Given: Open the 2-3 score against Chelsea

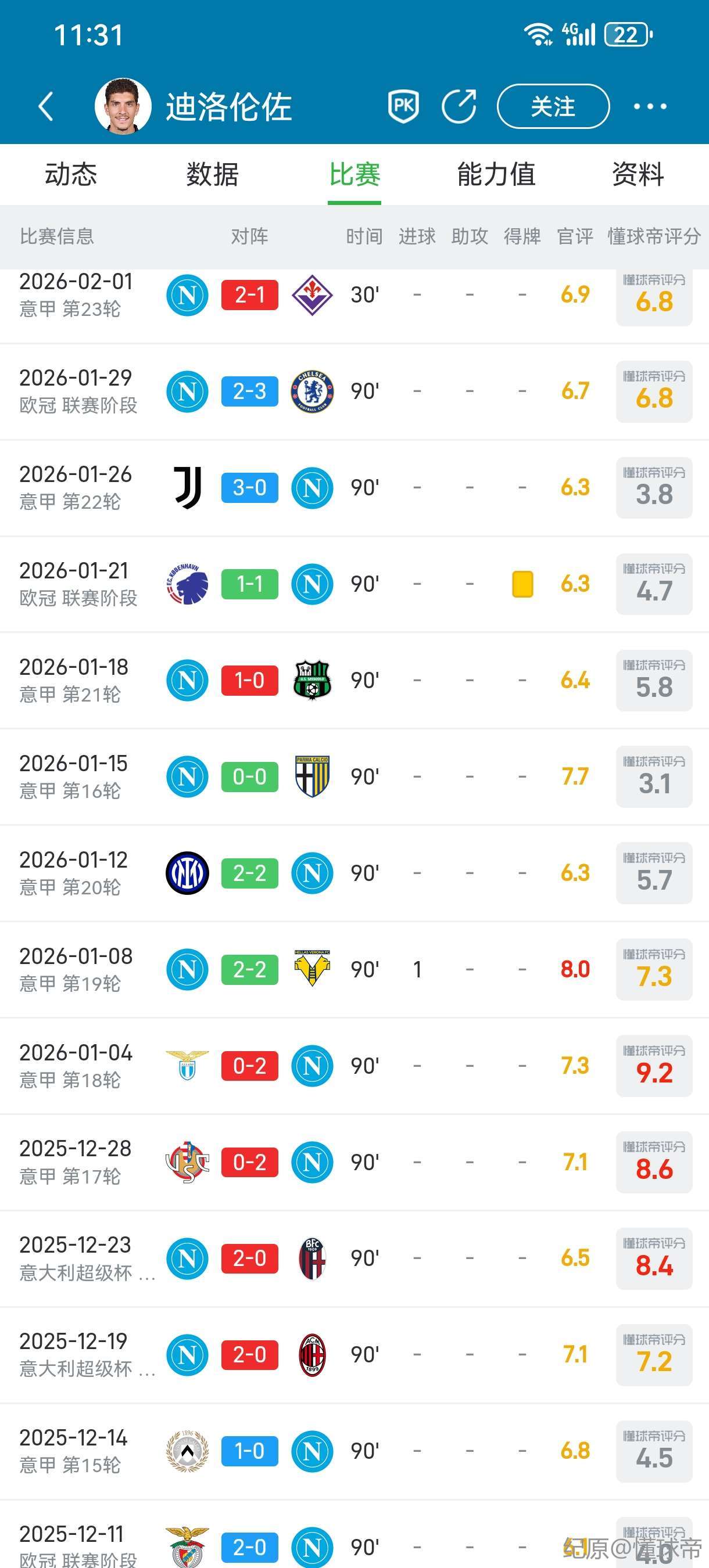Looking at the screenshot, I should pyautogui.click(x=250, y=391).
